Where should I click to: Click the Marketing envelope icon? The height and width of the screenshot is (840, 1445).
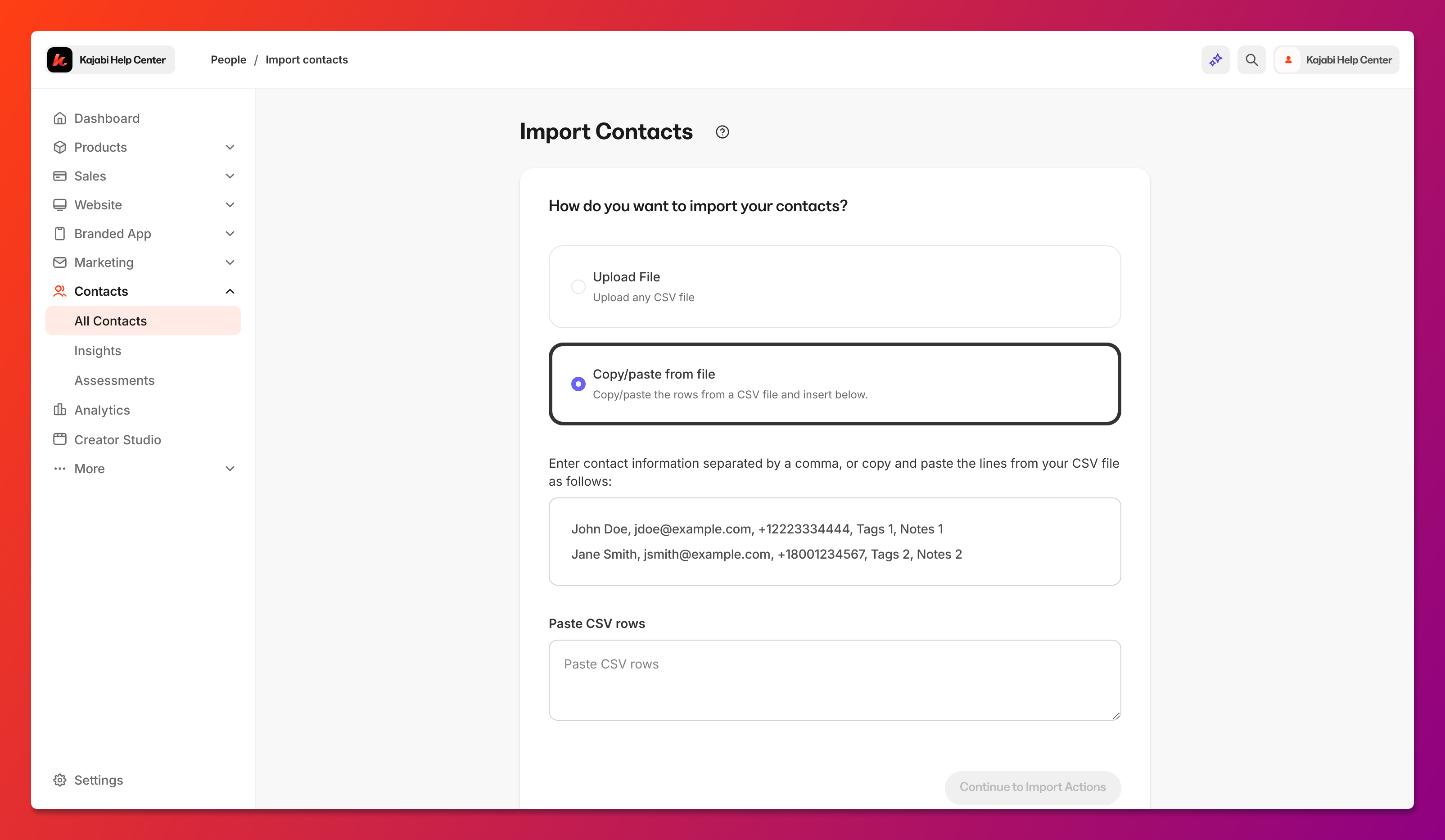click(59, 262)
